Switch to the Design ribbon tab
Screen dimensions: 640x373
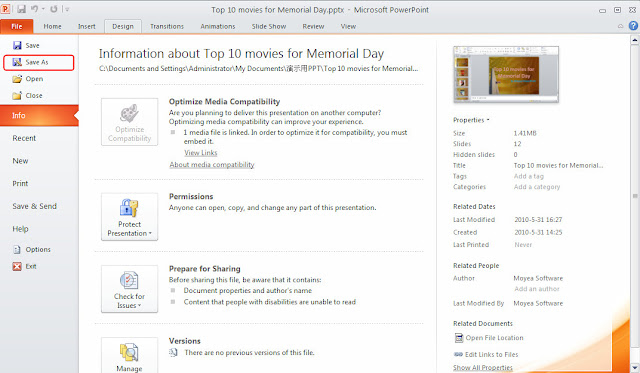click(123, 26)
